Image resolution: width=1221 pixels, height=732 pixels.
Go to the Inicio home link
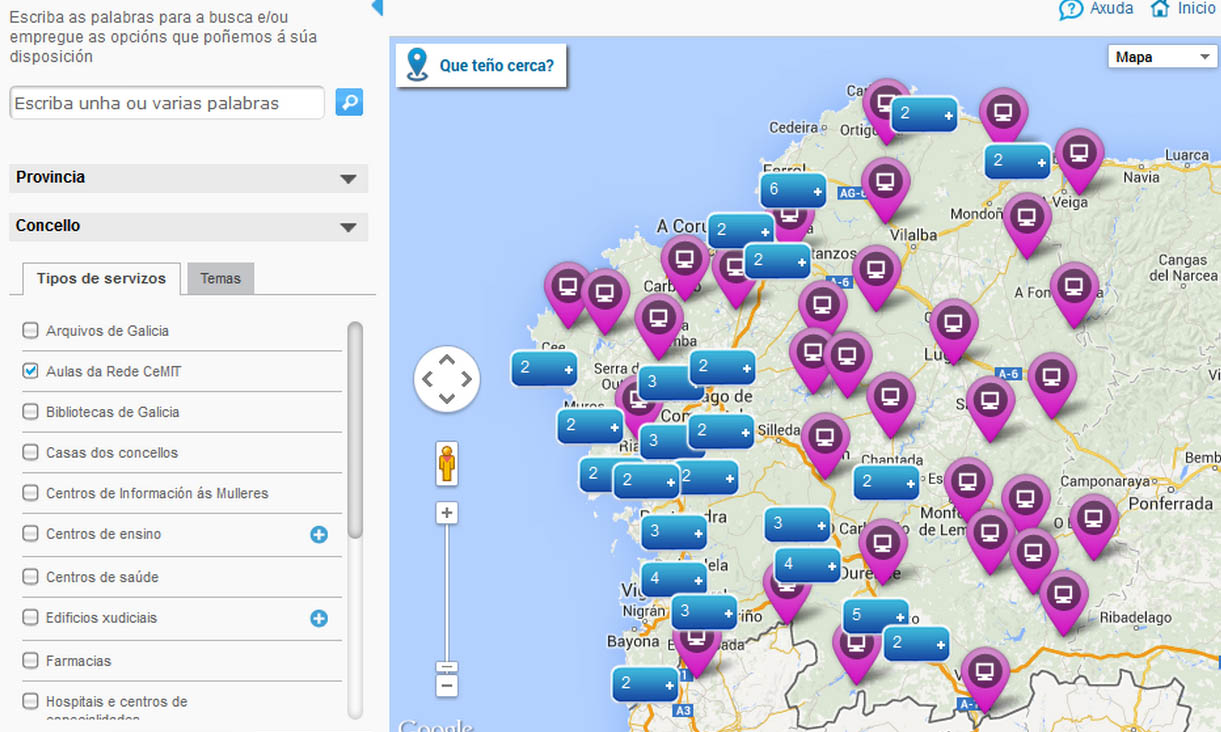[x=1183, y=9]
